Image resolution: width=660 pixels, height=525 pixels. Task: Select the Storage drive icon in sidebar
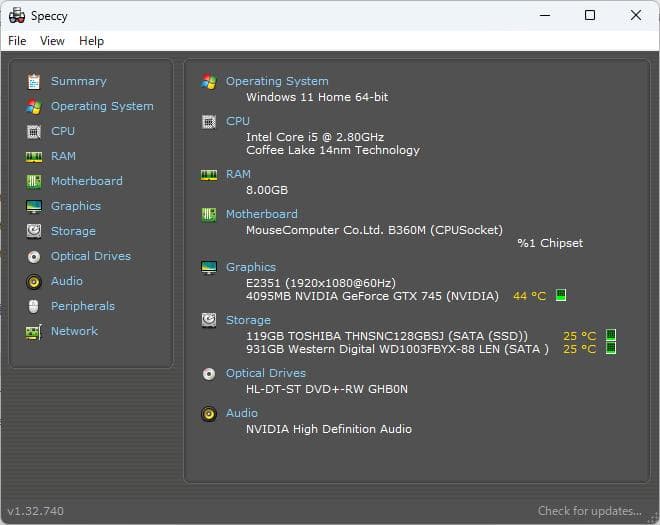tap(34, 231)
